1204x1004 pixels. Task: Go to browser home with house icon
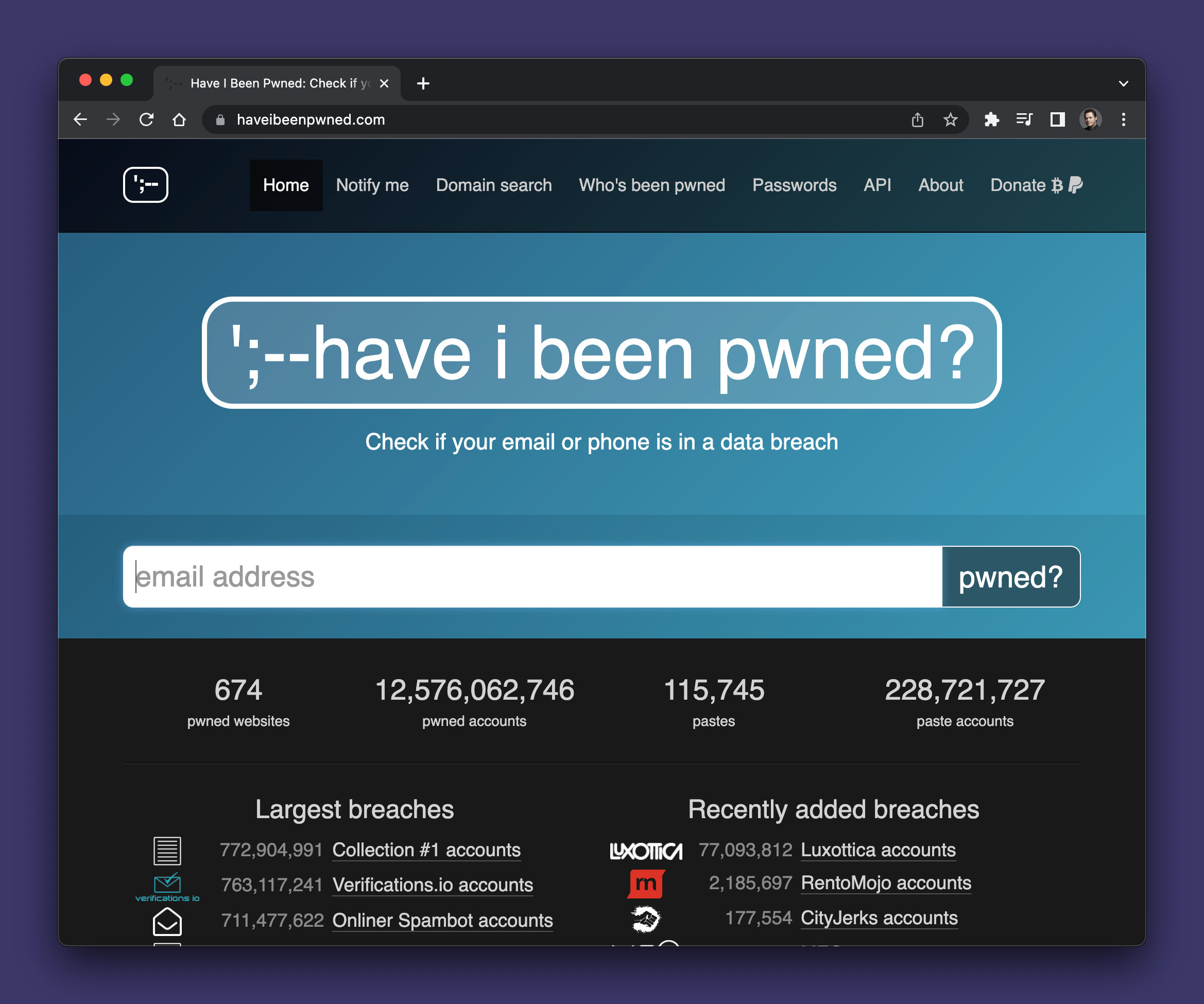(x=179, y=119)
